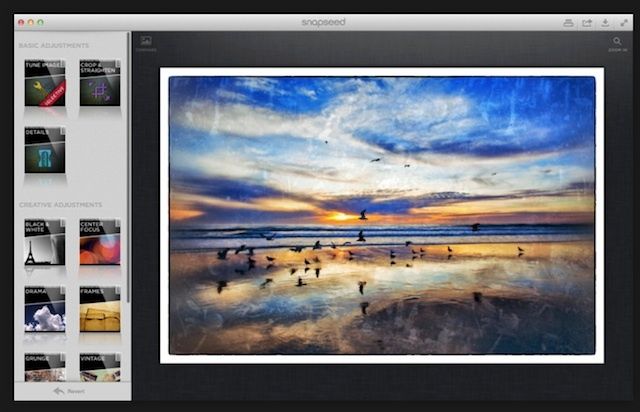
Task: Choose the Center Focus effect
Action: 99,242
